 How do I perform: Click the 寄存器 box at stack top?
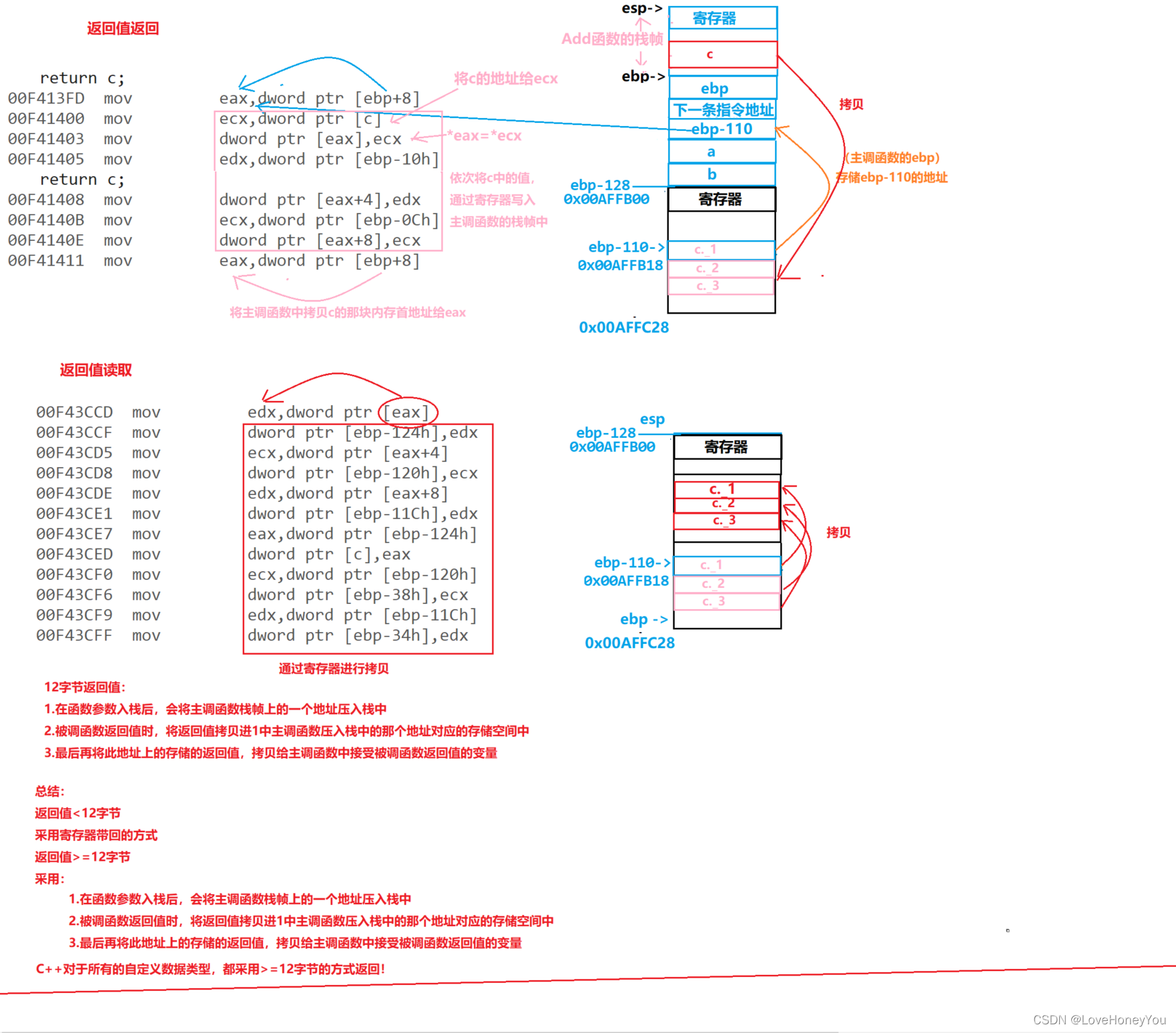(x=723, y=19)
